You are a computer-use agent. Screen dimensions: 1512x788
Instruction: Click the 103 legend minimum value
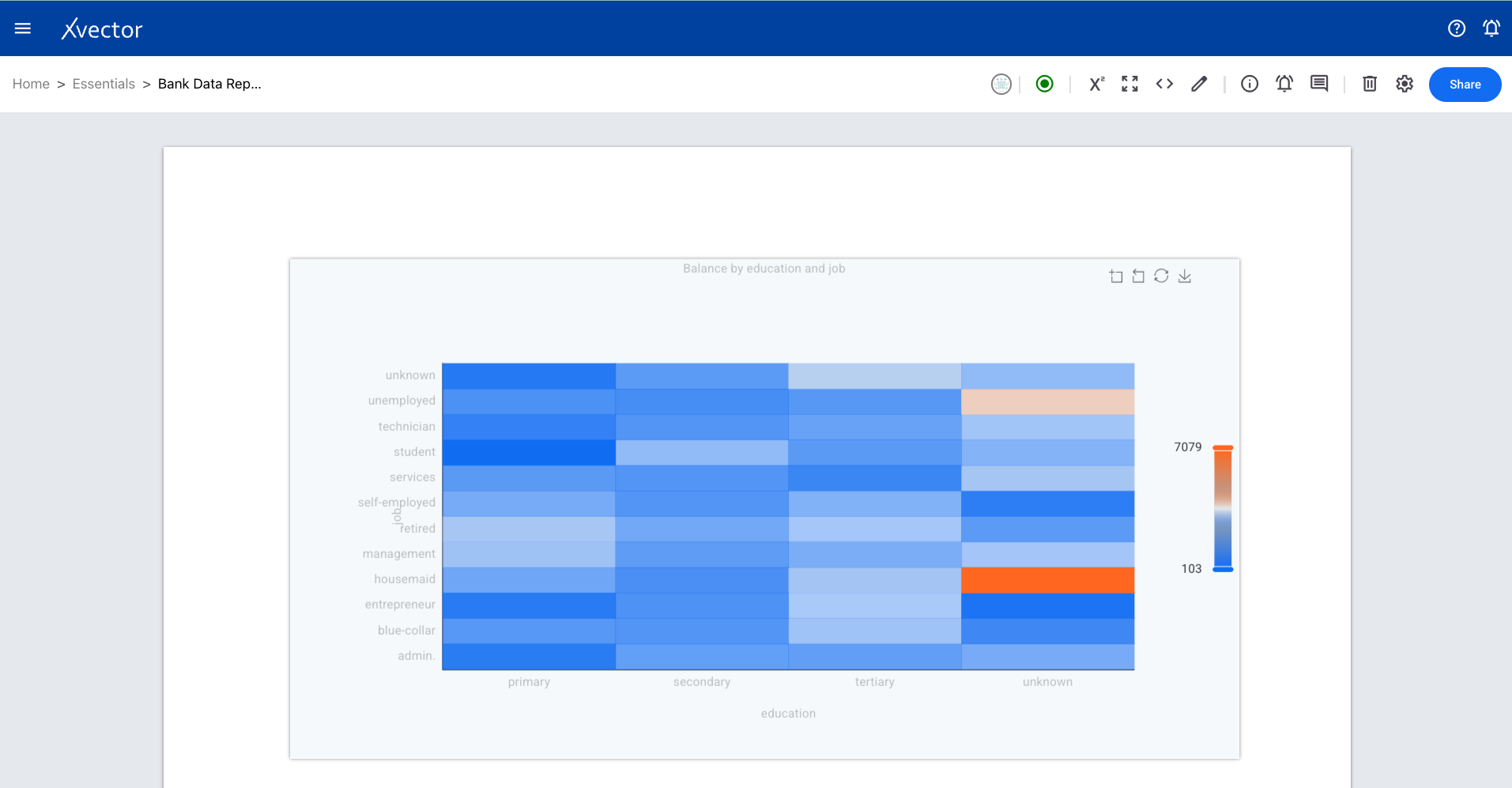pyautogui.click(x=1191, y=569)
